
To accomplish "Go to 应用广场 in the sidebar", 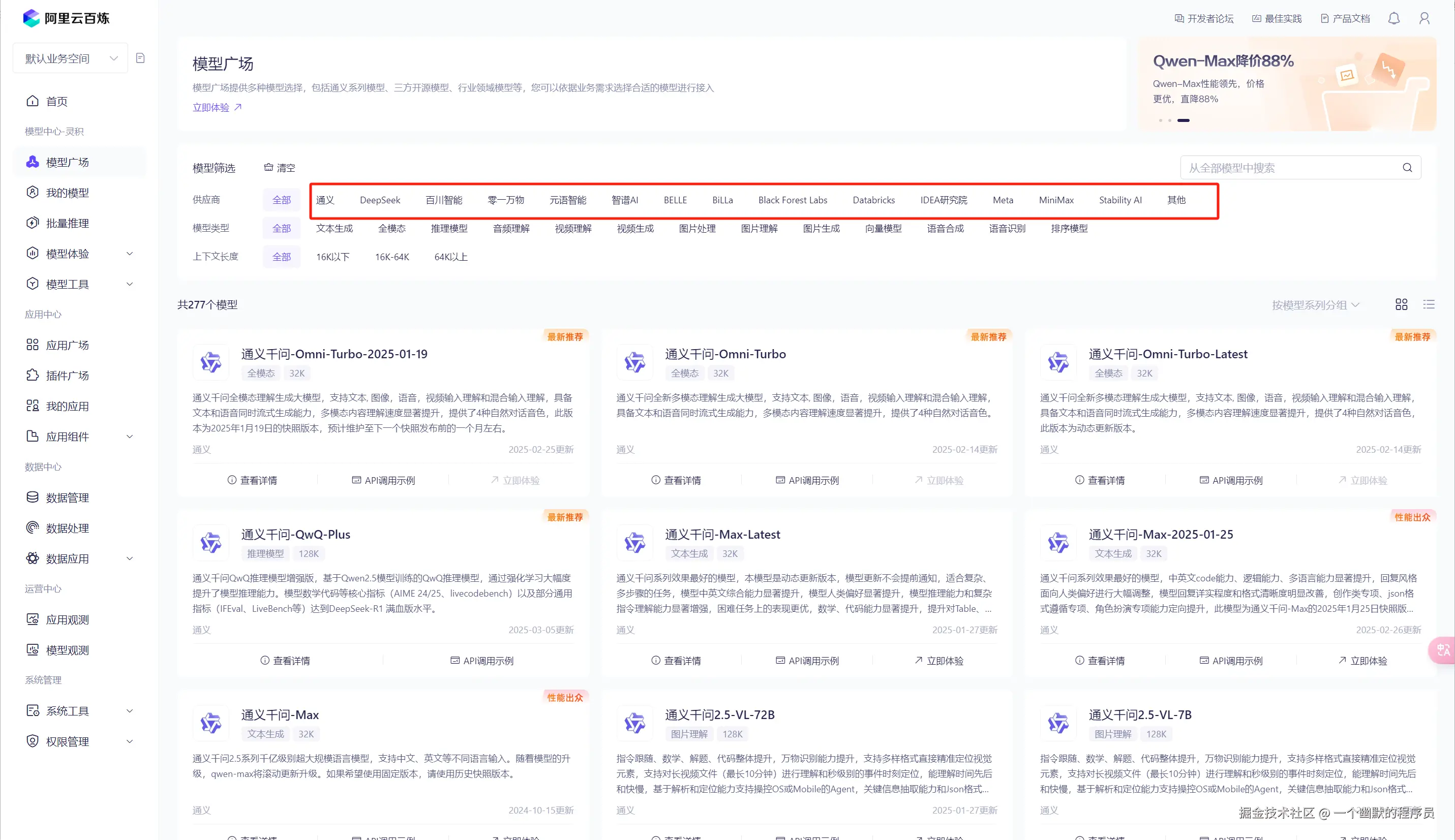I will pyautogui.click(x=68, y=345).
